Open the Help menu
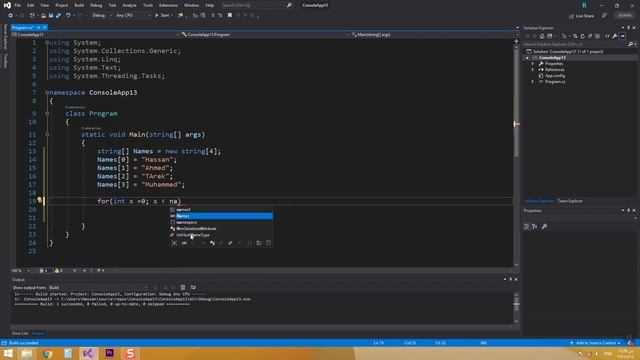The height and width of the screenshot is (360, 640). pos(210,5)
